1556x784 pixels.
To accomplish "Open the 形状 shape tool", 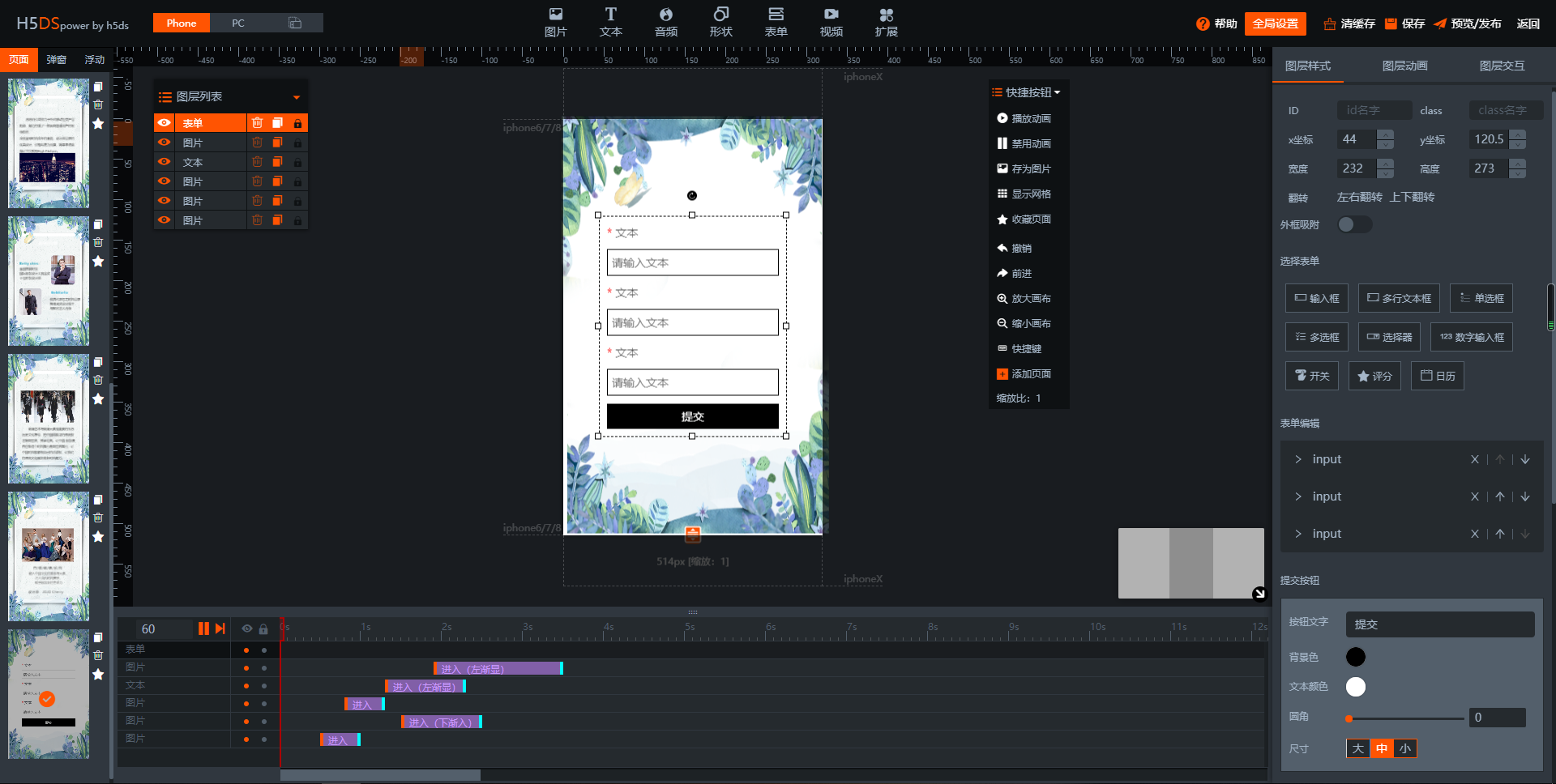I will (720, 22).
